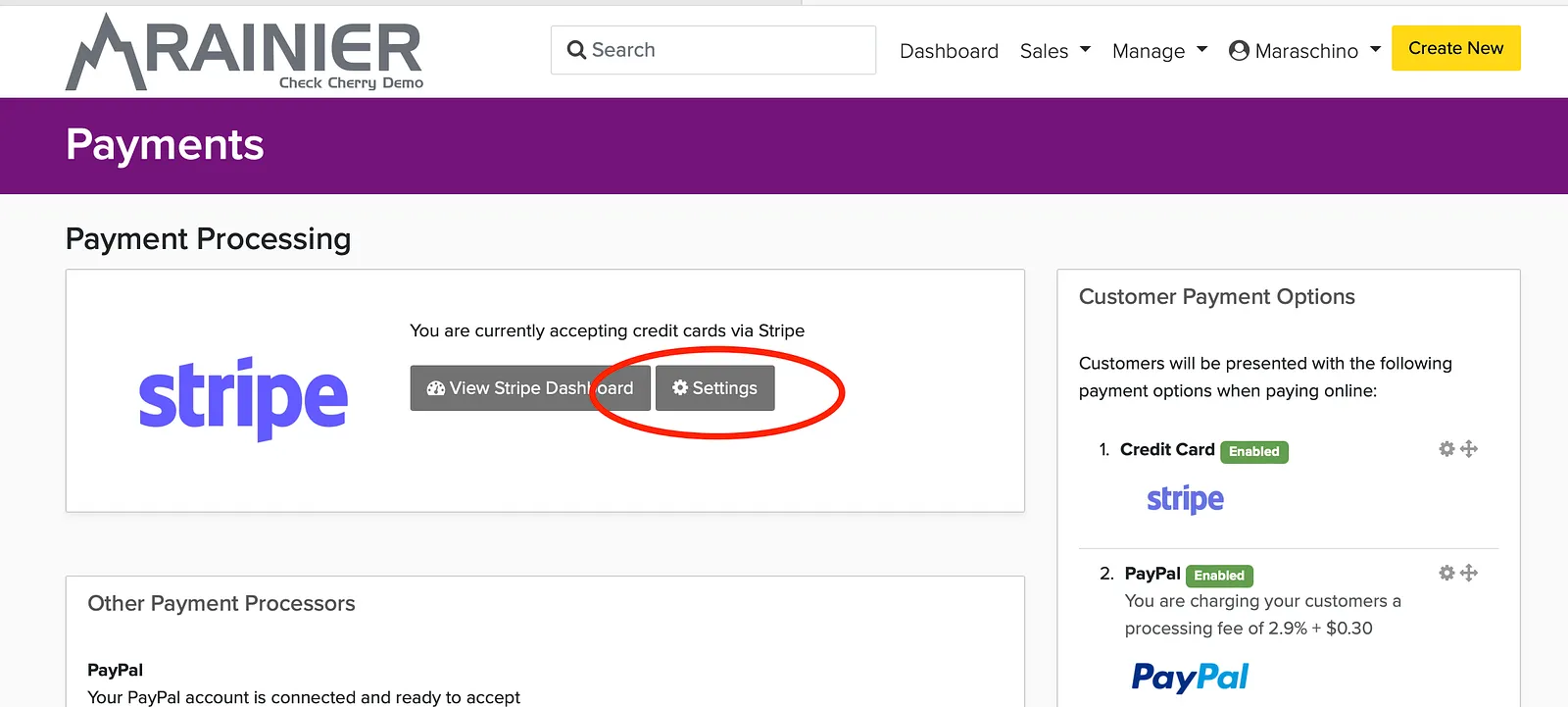The width and height of the screenshot is (1568, 707).
Task: Click the Credit Card Enabled badge
Action: [1254, 451]
